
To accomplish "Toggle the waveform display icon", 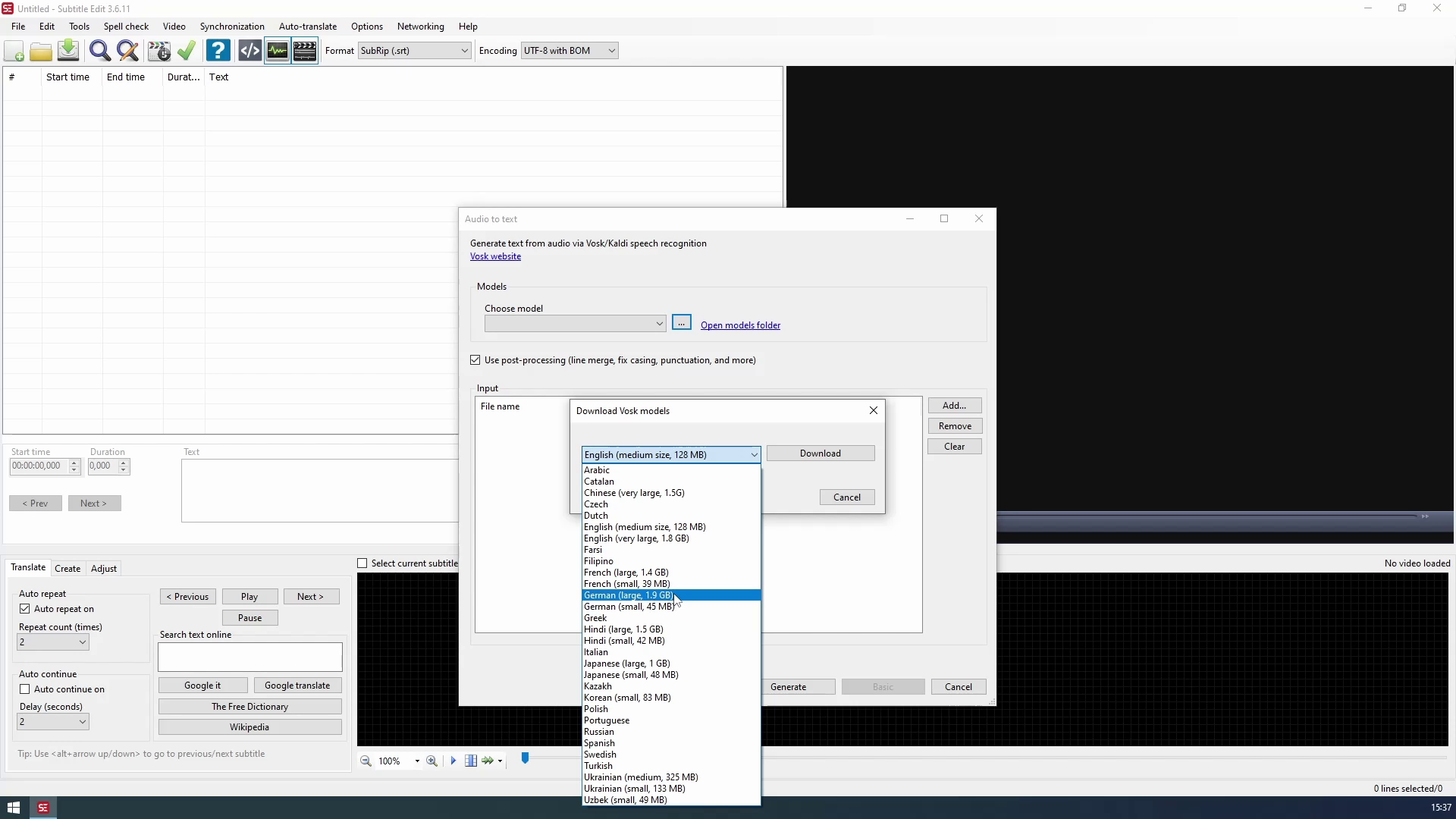I will [278, 51].
